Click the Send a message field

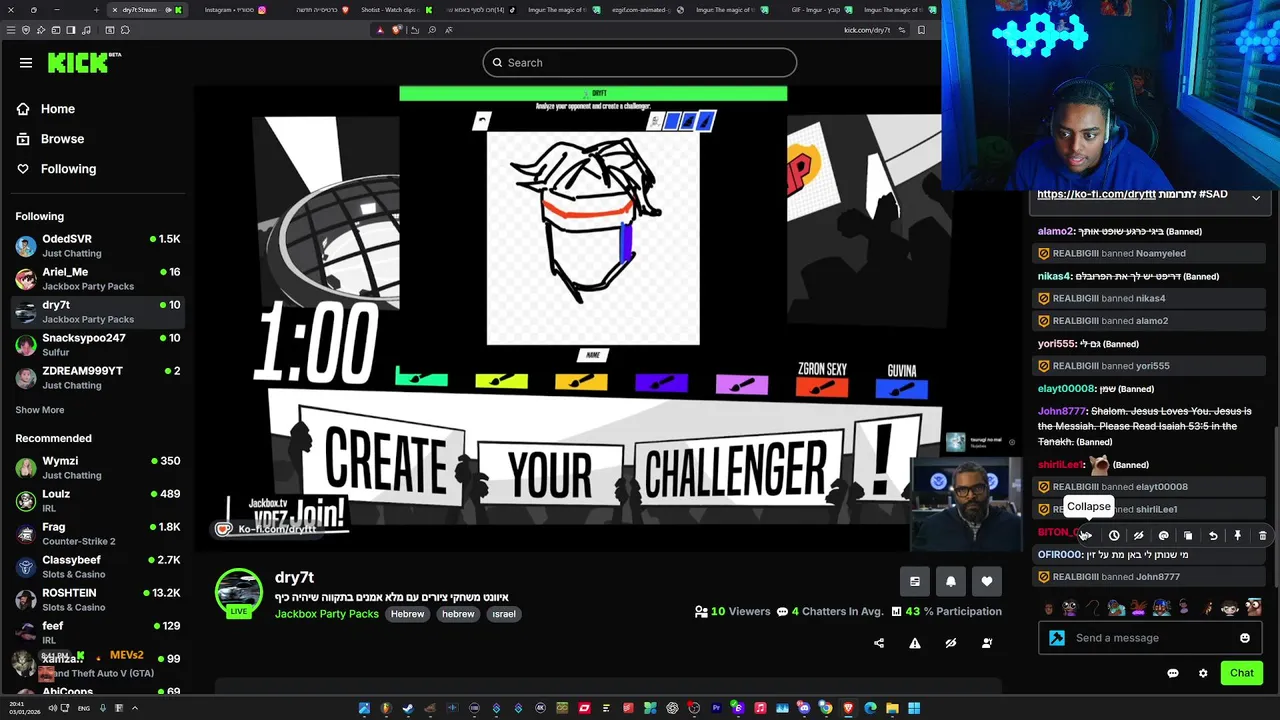point(1150,638)
